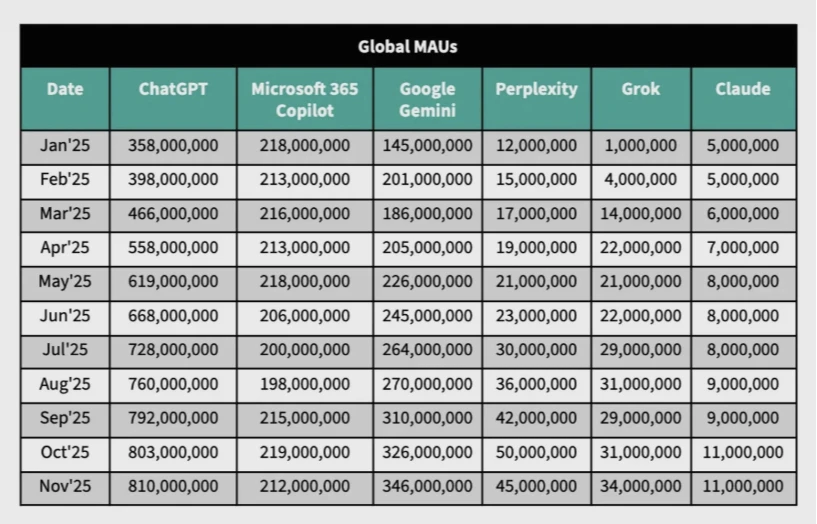Click Gemini value 346,000,000
Image resolution: width=817 pixels, height=524 pixels.
click(x=427, y=486)
